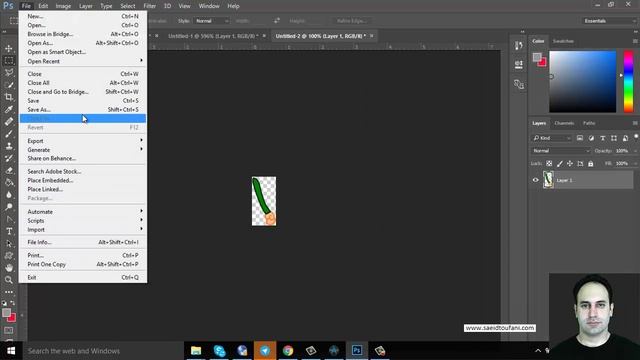The height and width of the screenshot is (360, 640).
Task: Click the toolbar foreground color swatch
Action: pyautogui.click(x=6, y=313)
